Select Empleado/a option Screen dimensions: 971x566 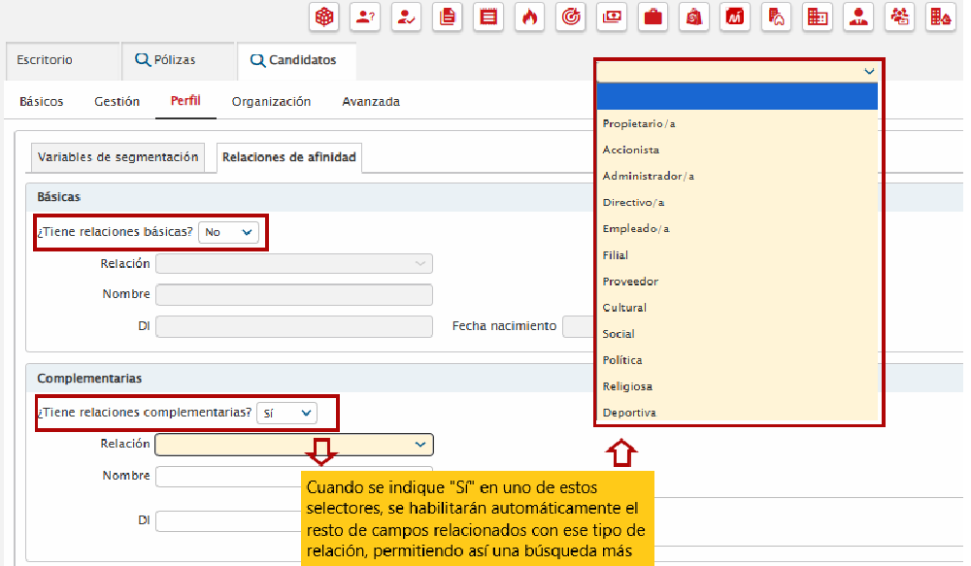(737, 229)
